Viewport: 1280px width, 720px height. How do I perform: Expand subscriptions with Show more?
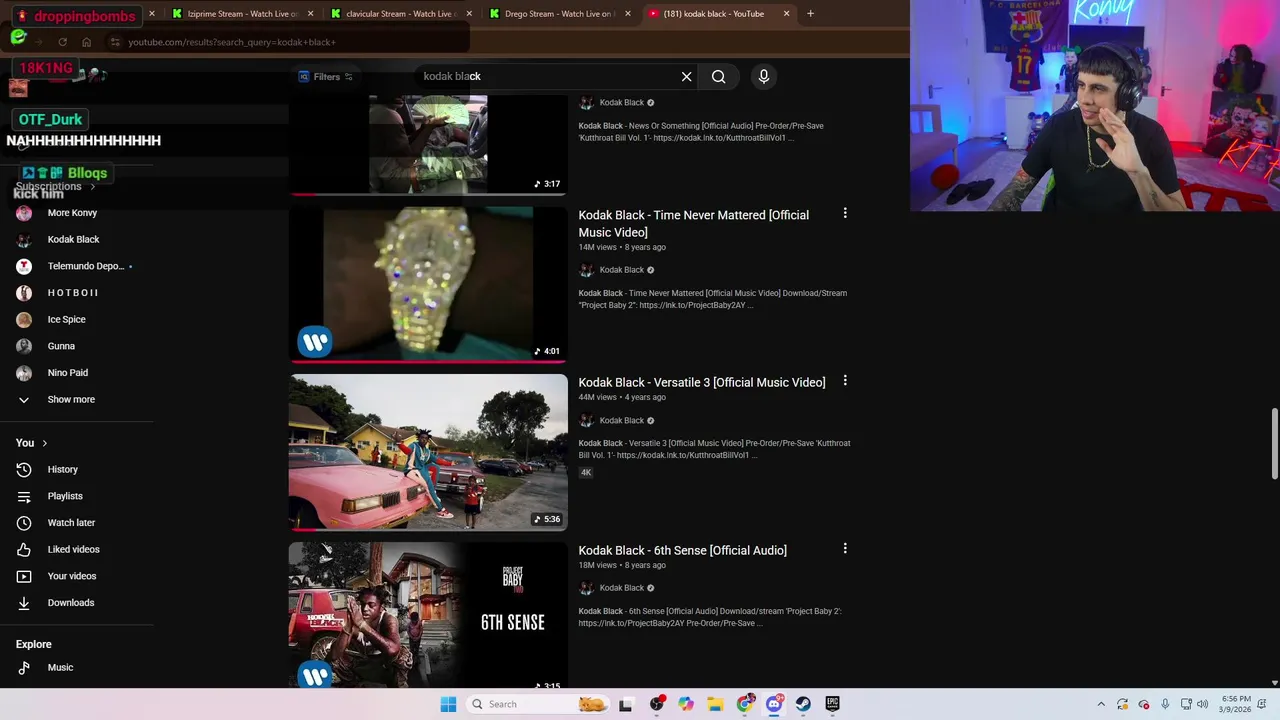(70, 399)
